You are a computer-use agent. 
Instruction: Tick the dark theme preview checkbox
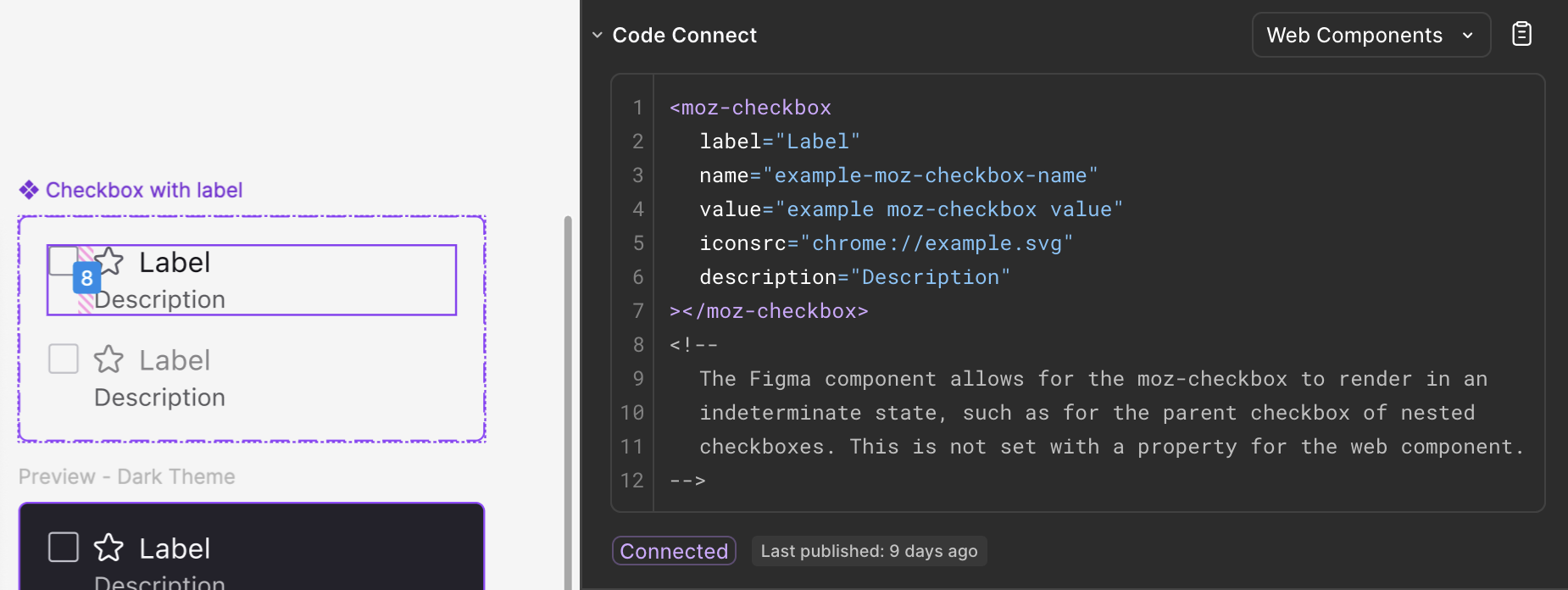[x=64, y=548]
